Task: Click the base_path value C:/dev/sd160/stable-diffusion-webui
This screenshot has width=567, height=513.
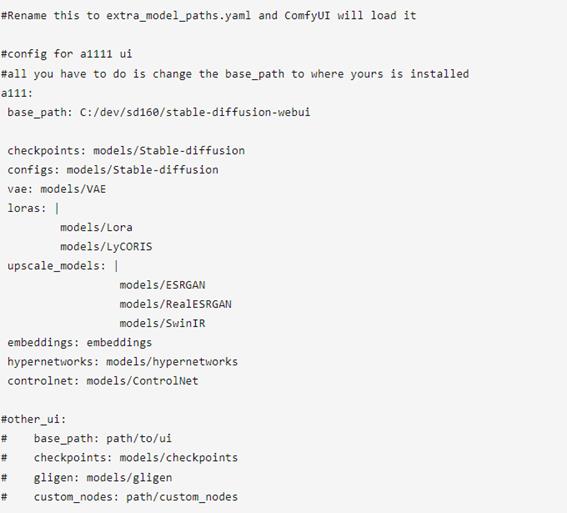Action: coord(195,112)
